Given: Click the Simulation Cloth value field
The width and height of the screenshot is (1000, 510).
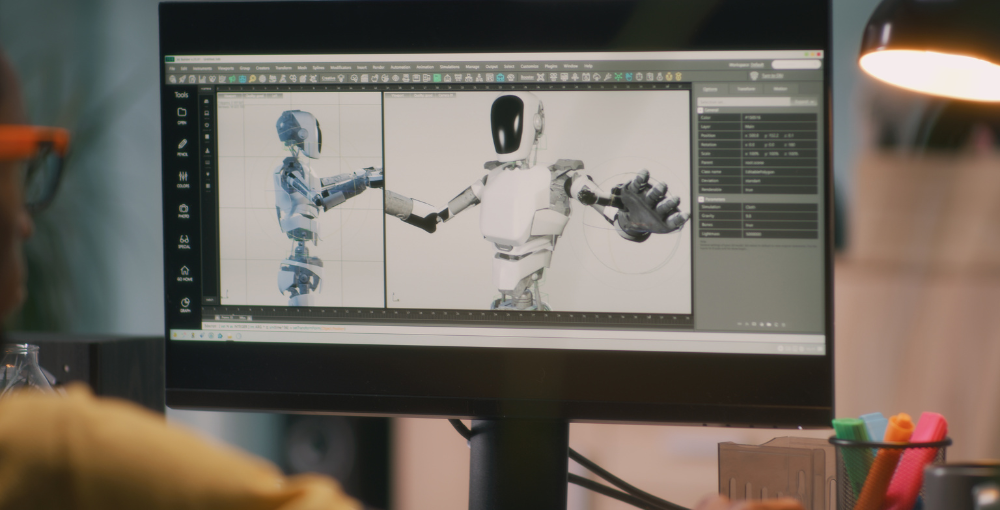Looking at the screenshot, I should [778, 207].
